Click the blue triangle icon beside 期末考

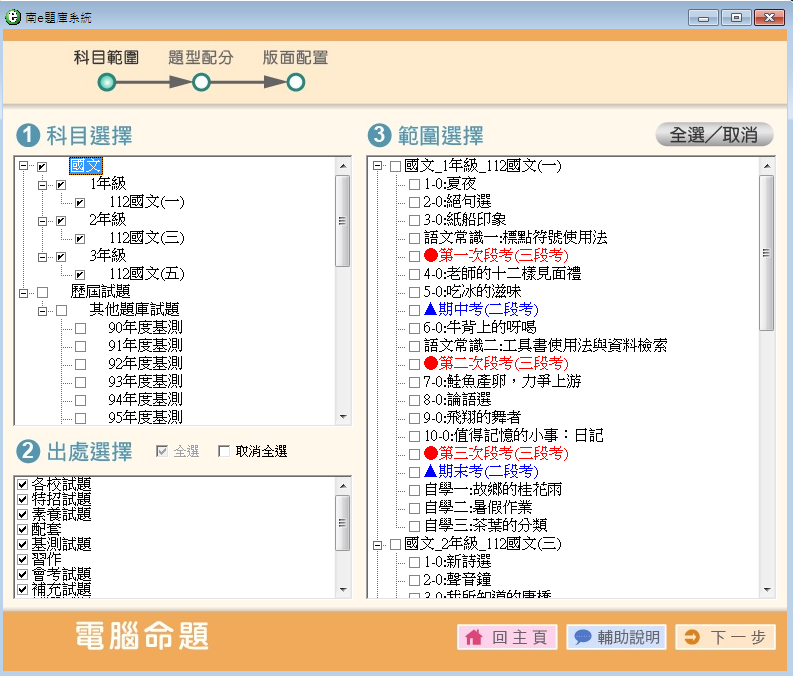click(431, 471)
